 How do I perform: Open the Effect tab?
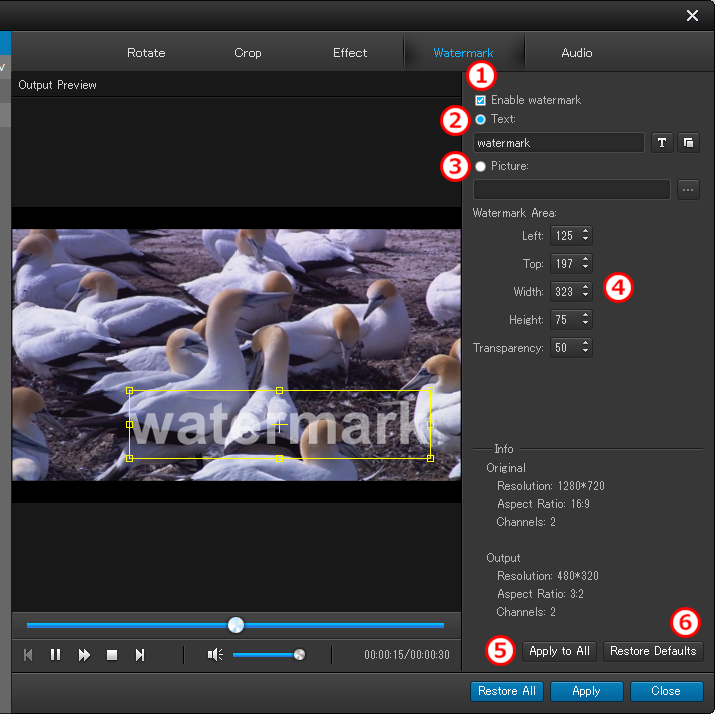[350, 53]
